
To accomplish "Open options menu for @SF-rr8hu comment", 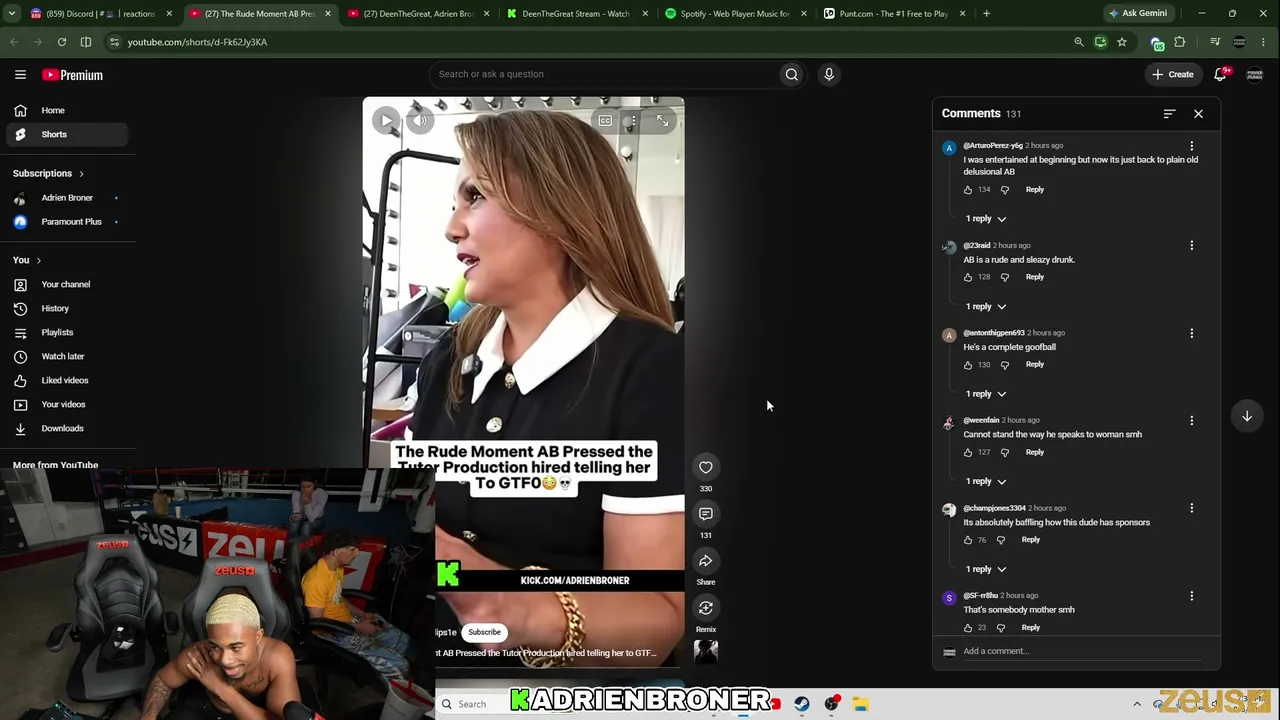I will tap(1191, 596).
